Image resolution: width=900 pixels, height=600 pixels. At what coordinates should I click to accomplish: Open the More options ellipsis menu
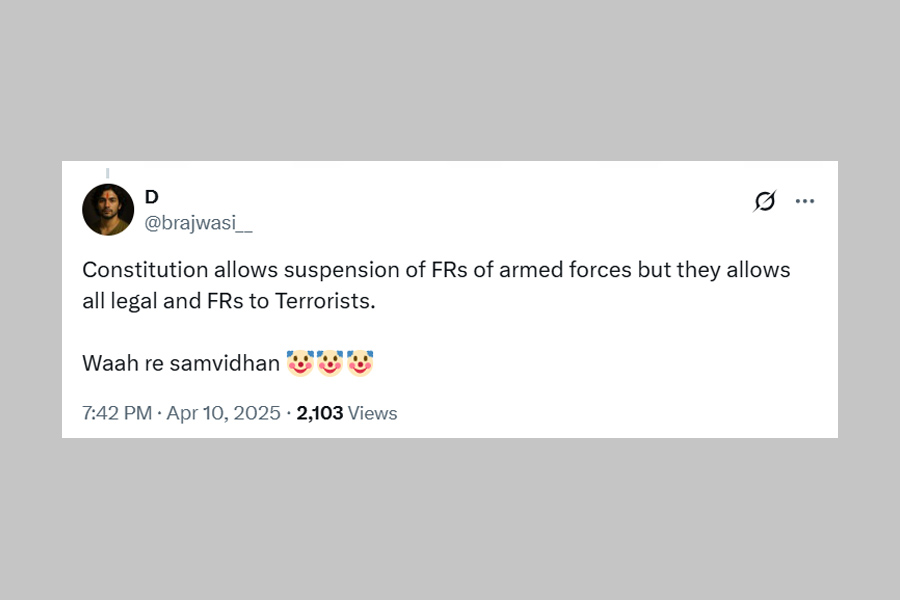click(x=805, y=201)
